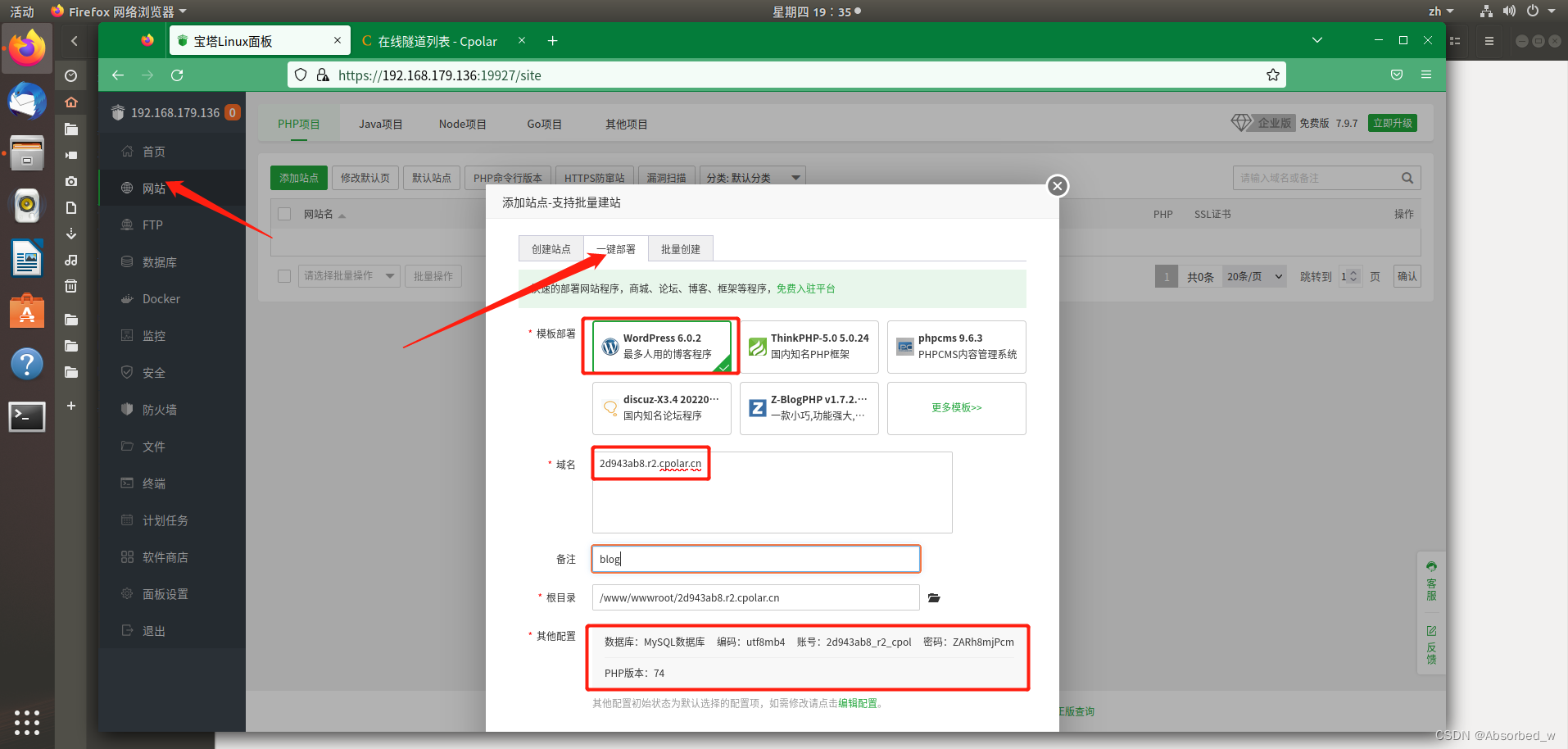Screen dimensions: 1568x749
Task: Open Help icon in dock
Action: tap(27, 364)
